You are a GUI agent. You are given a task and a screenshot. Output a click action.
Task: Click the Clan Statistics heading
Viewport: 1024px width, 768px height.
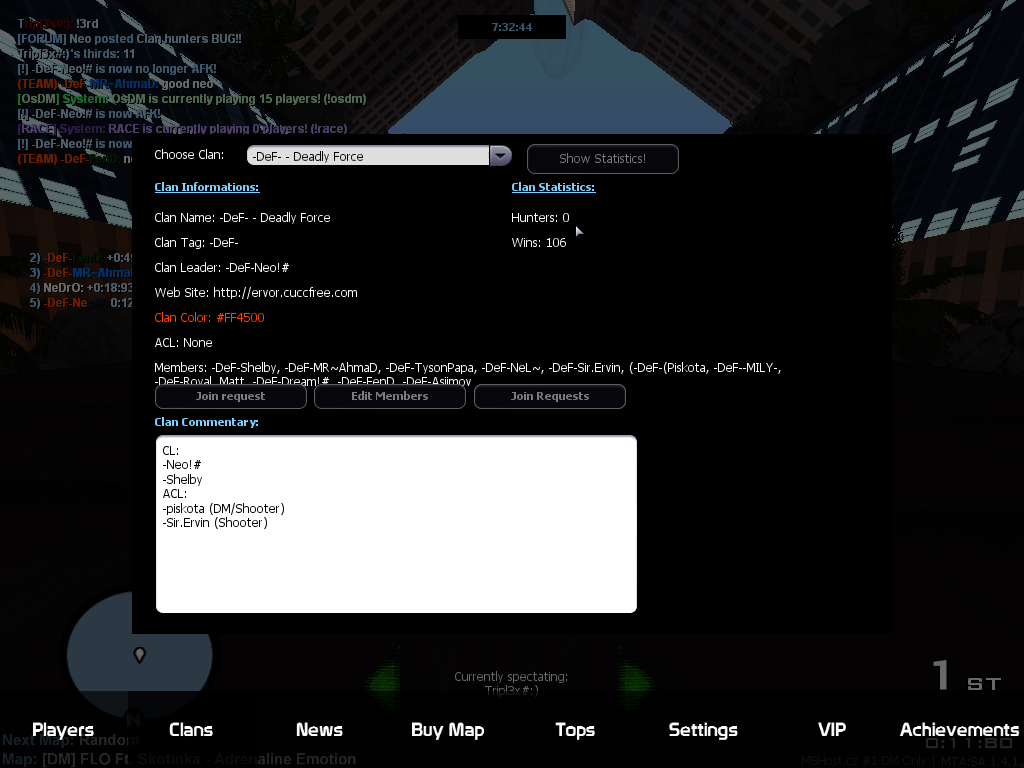click(x=553, y=187)
